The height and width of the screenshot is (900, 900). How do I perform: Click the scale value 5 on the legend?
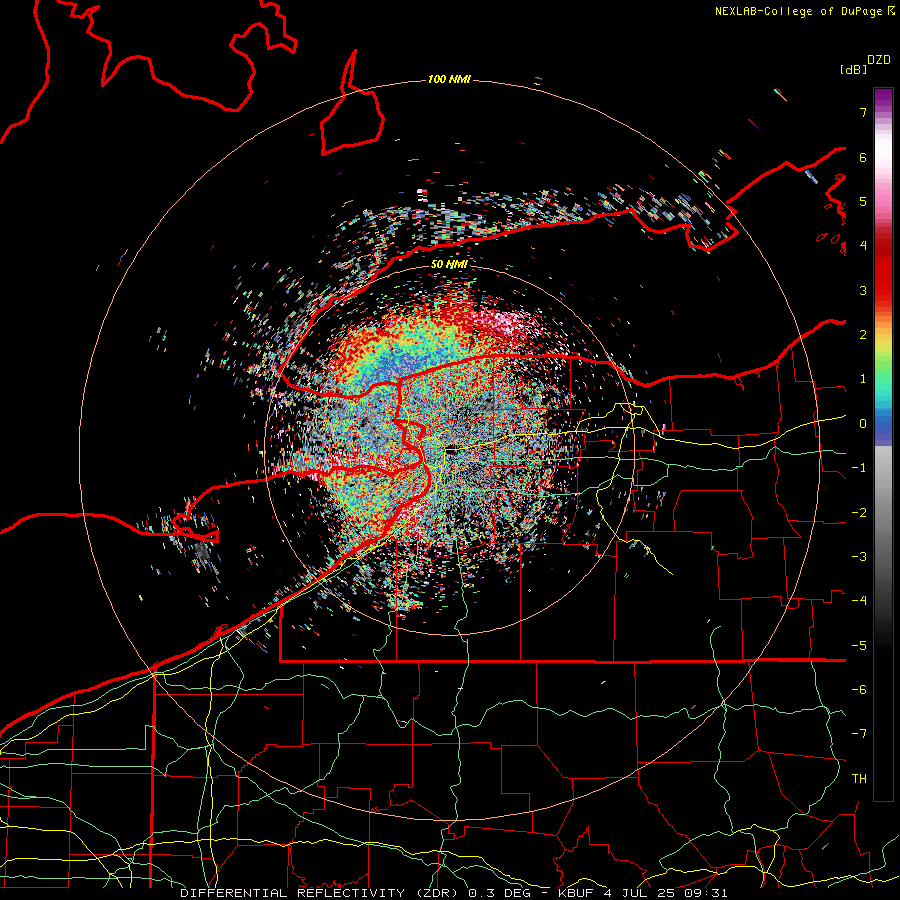(x=863, y=201)
